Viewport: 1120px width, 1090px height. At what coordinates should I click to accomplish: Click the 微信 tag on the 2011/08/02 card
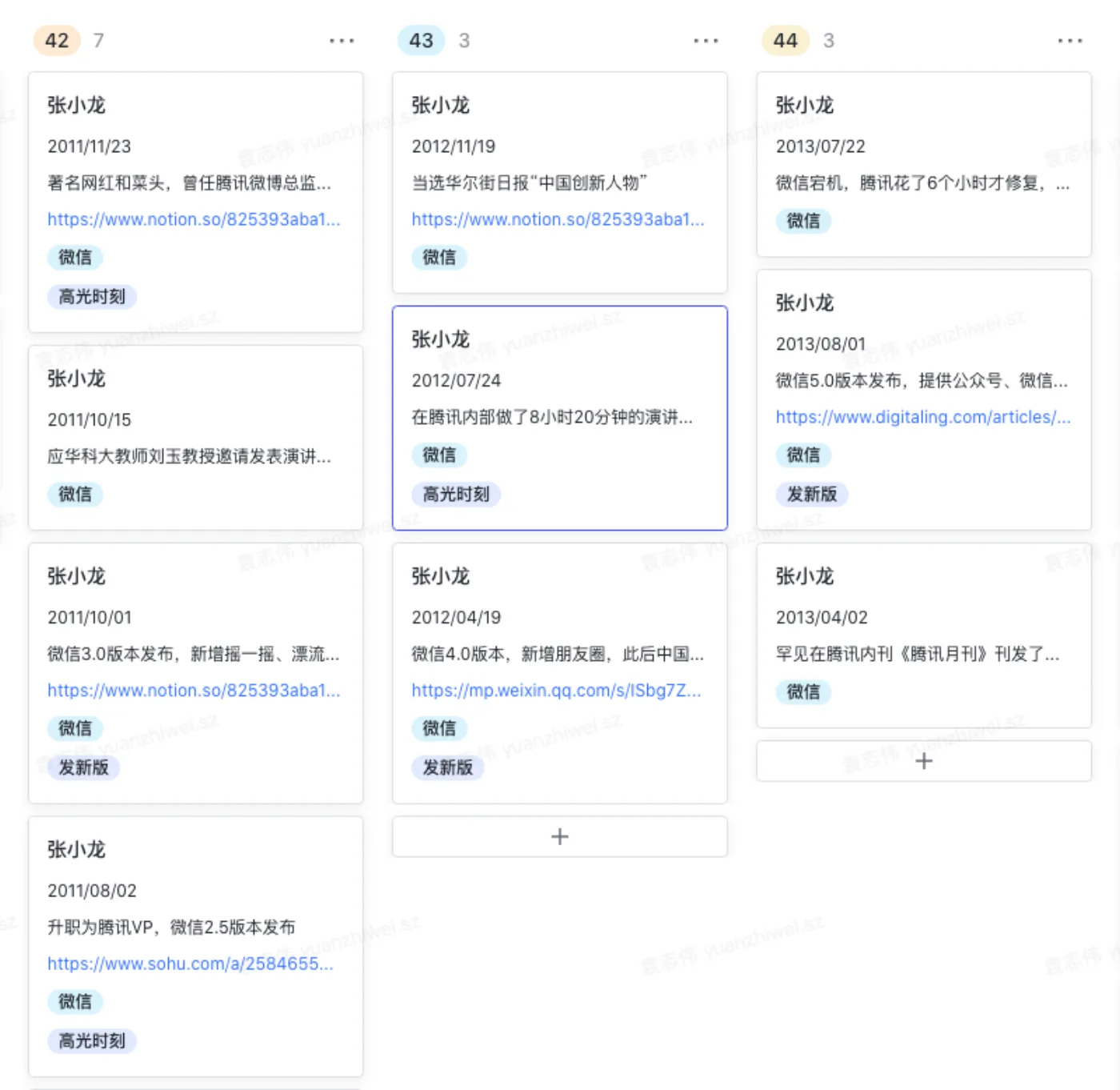click(75, 1002)
